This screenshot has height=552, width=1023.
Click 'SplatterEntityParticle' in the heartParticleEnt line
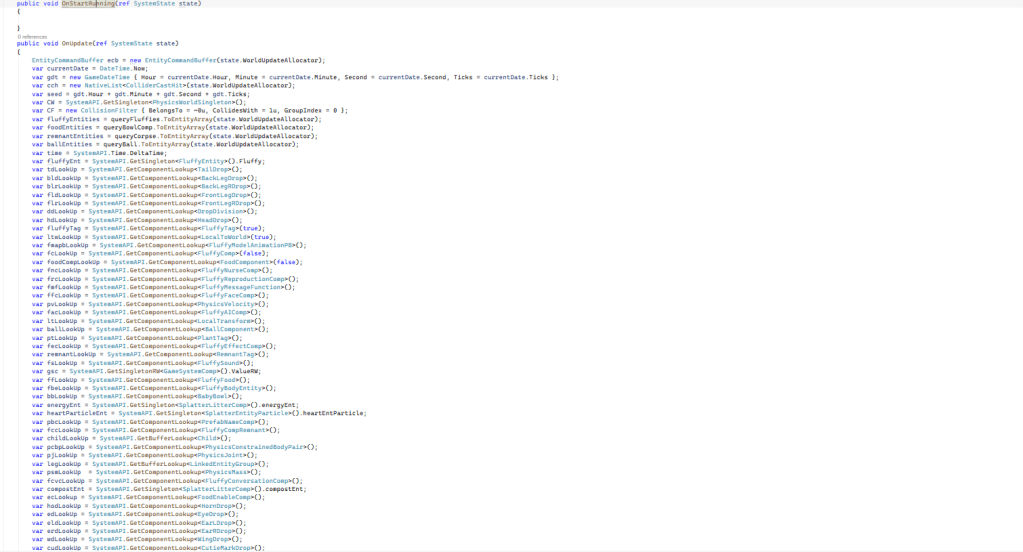tap(247, 414)
